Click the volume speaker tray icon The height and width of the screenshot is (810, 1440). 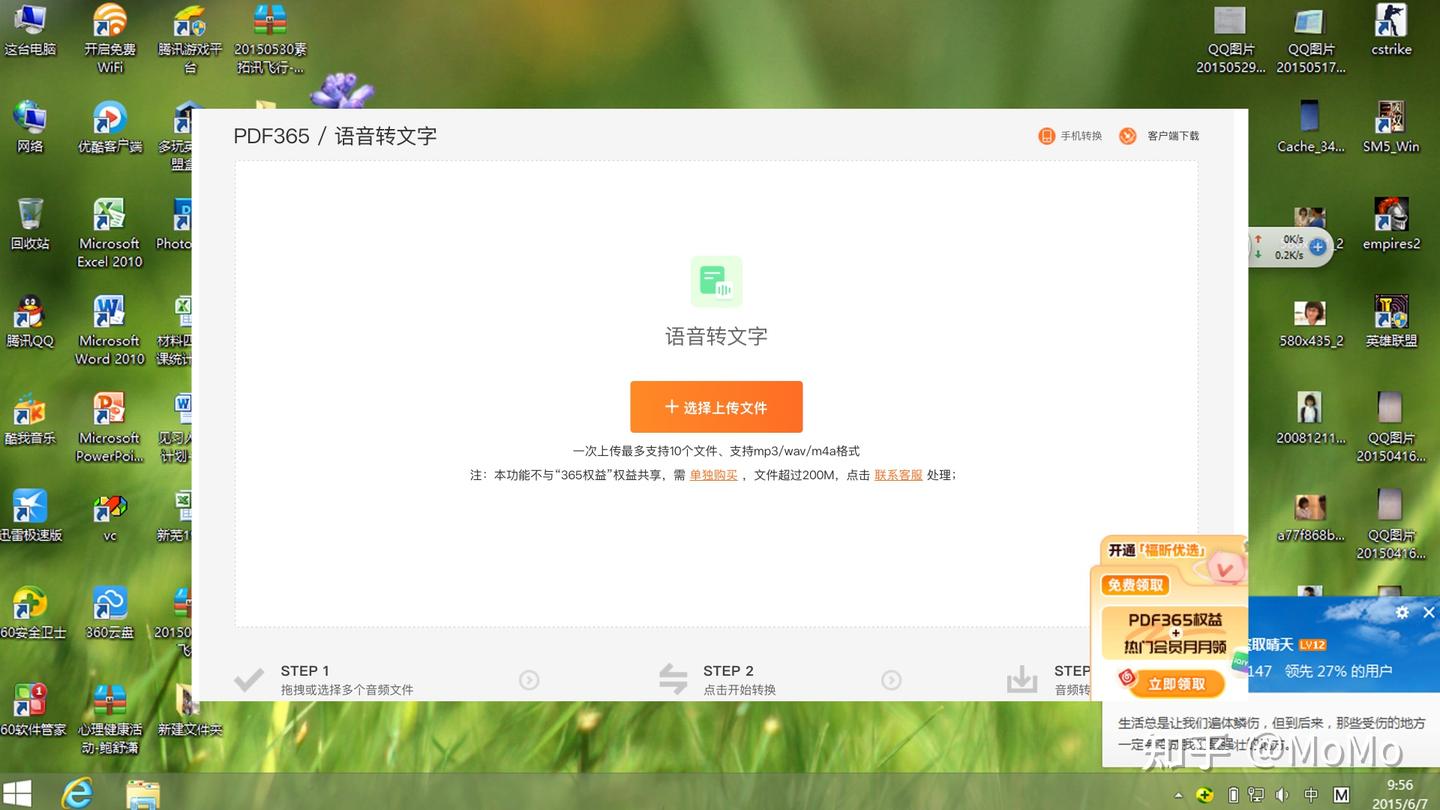pos(1283,796)
